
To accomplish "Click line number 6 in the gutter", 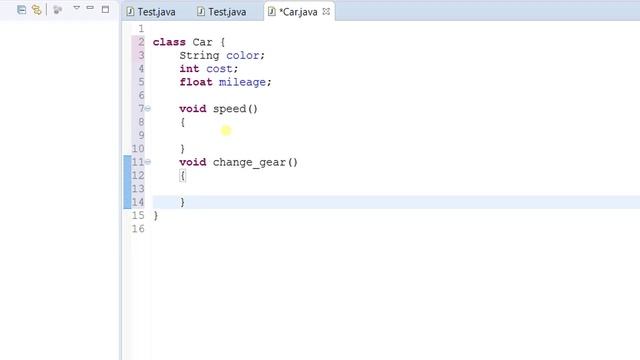I will [141, 95].
